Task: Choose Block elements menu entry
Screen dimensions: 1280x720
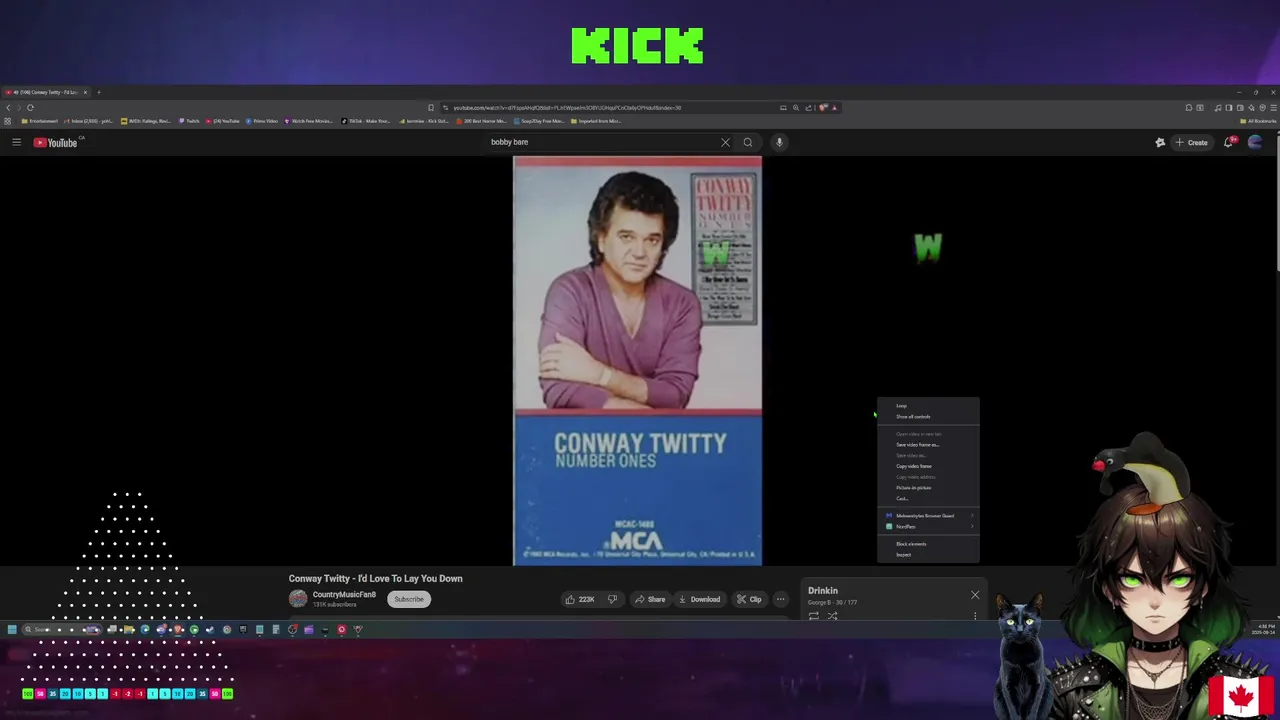Action: point(928,544)
